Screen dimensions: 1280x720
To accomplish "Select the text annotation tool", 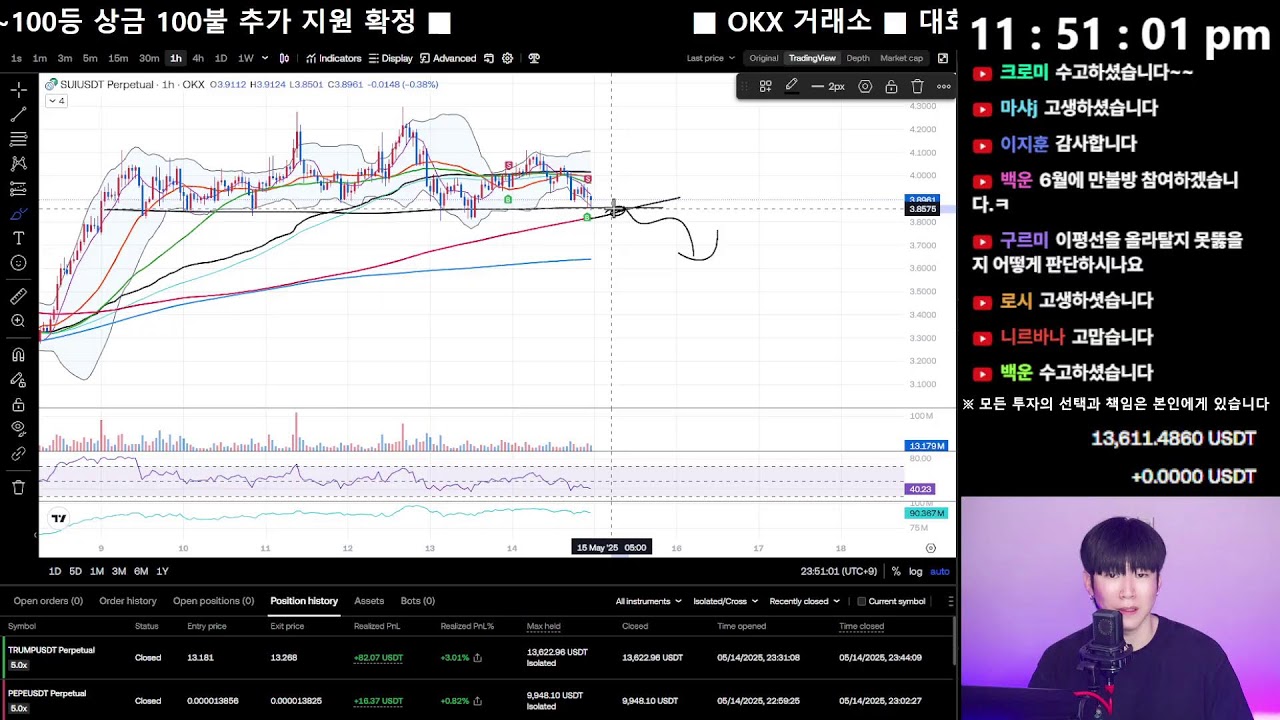I will tap(18, 238).
